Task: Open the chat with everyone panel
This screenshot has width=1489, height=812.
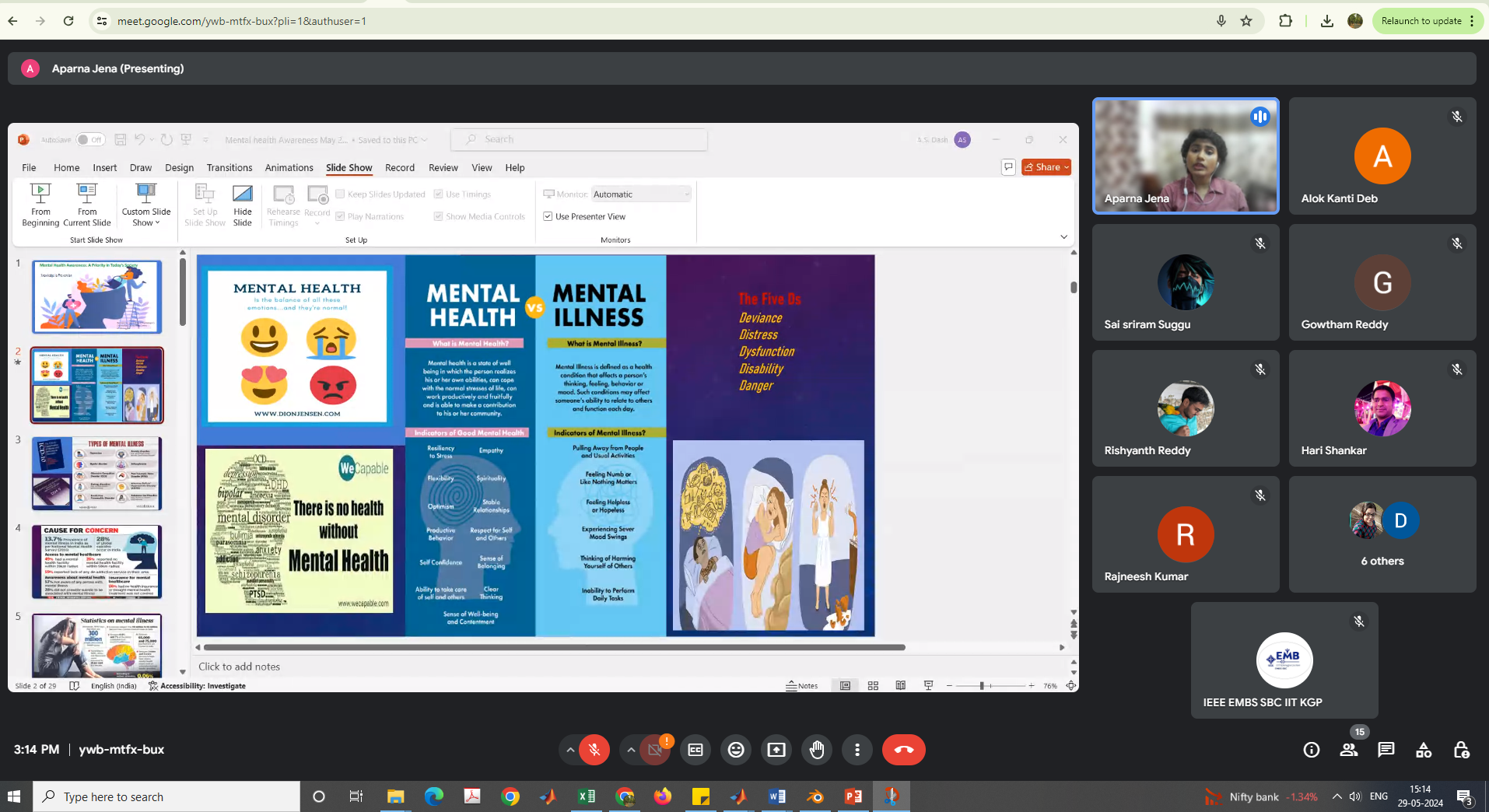Action: tap(1386, 750)
